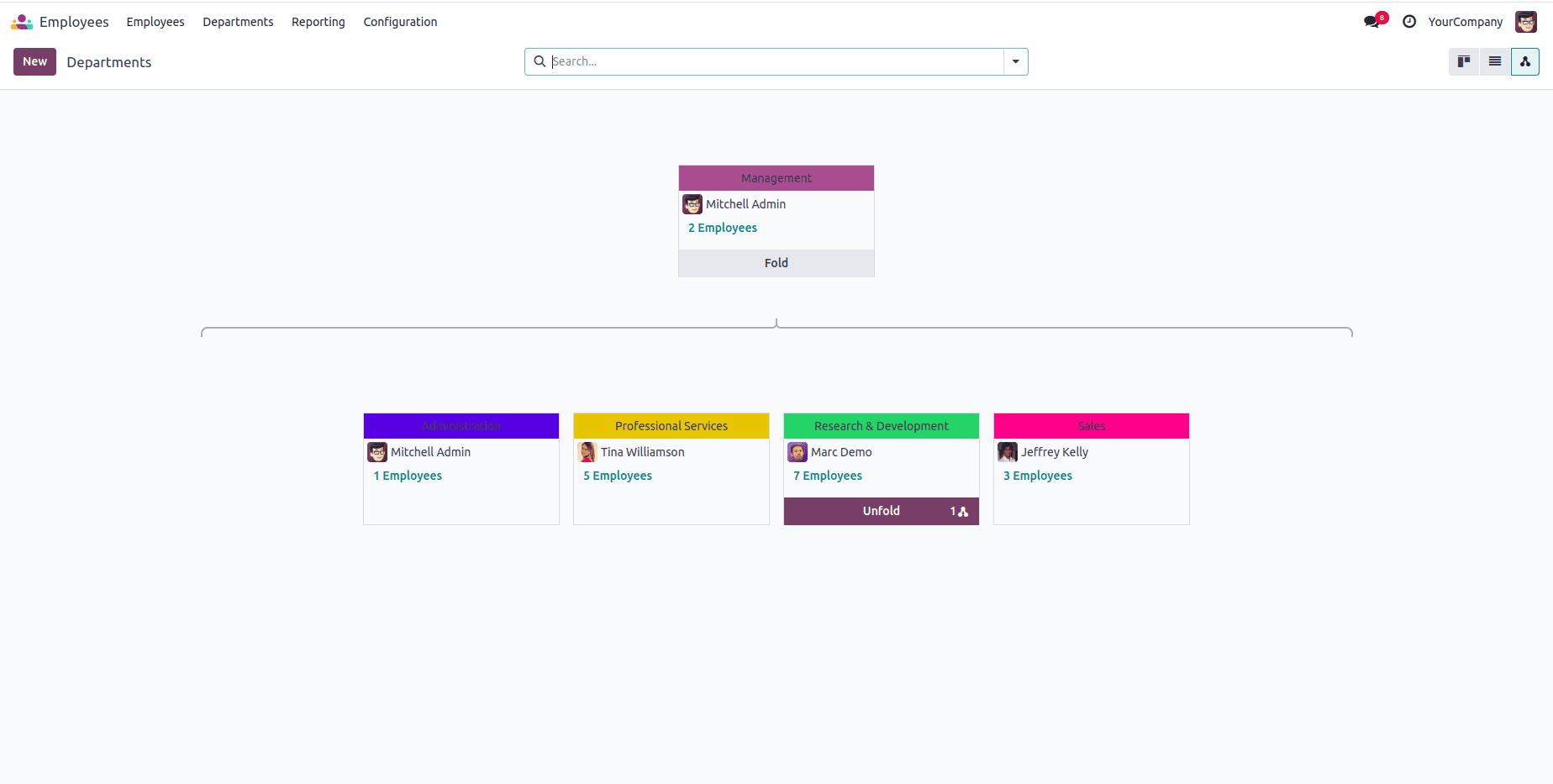Open the Departments menu

pyautogui.click(x=238, y=22)
